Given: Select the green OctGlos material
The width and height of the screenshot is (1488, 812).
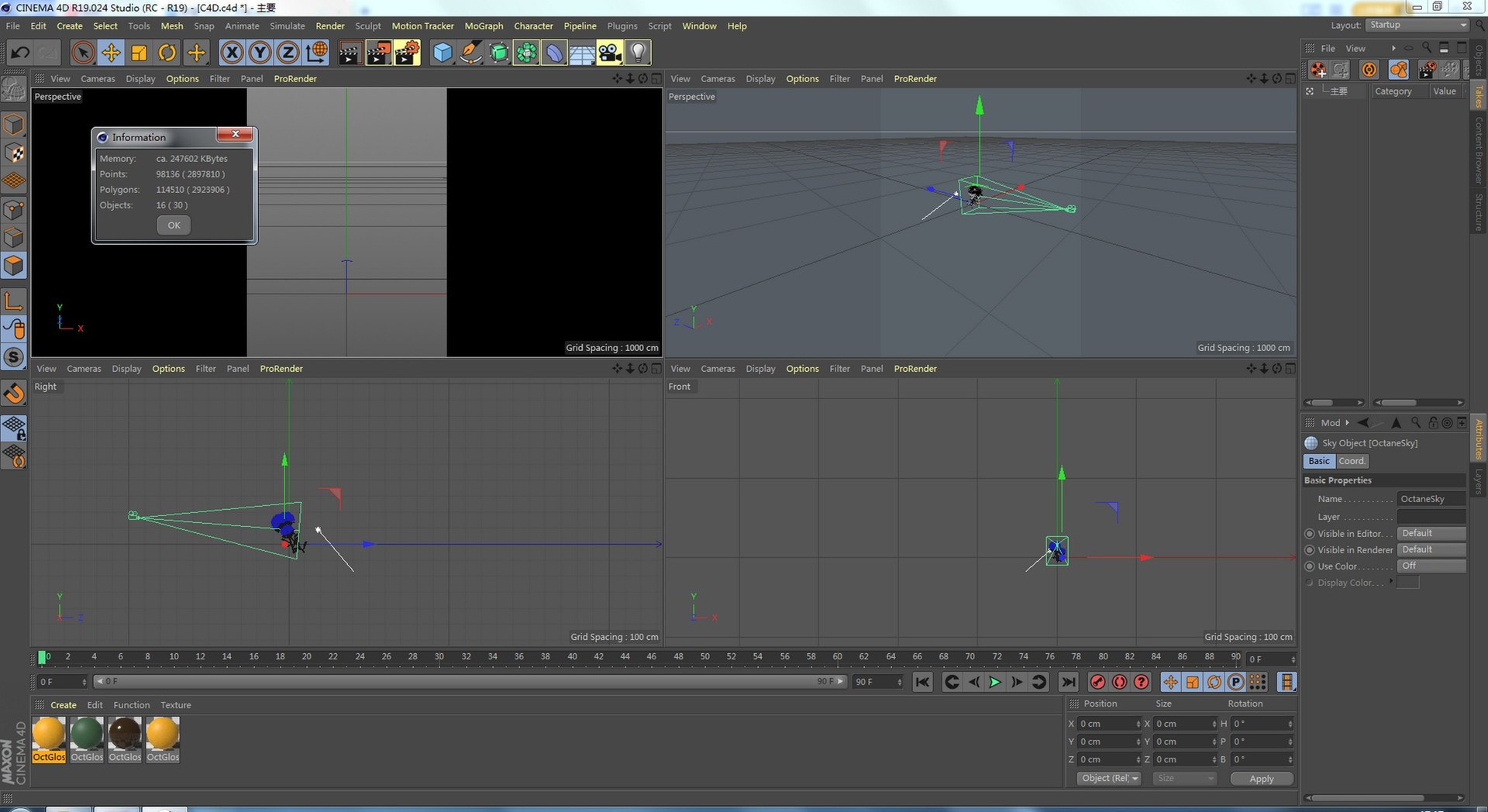Looking at the screenshot, I should coord(87,739).
